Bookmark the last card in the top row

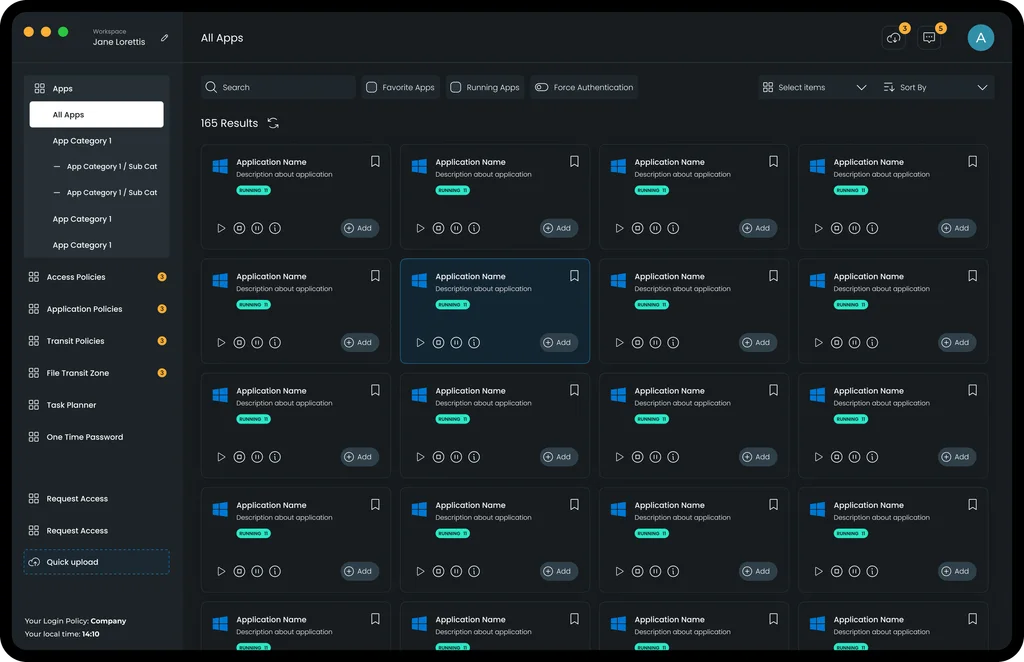click(972, 161)
